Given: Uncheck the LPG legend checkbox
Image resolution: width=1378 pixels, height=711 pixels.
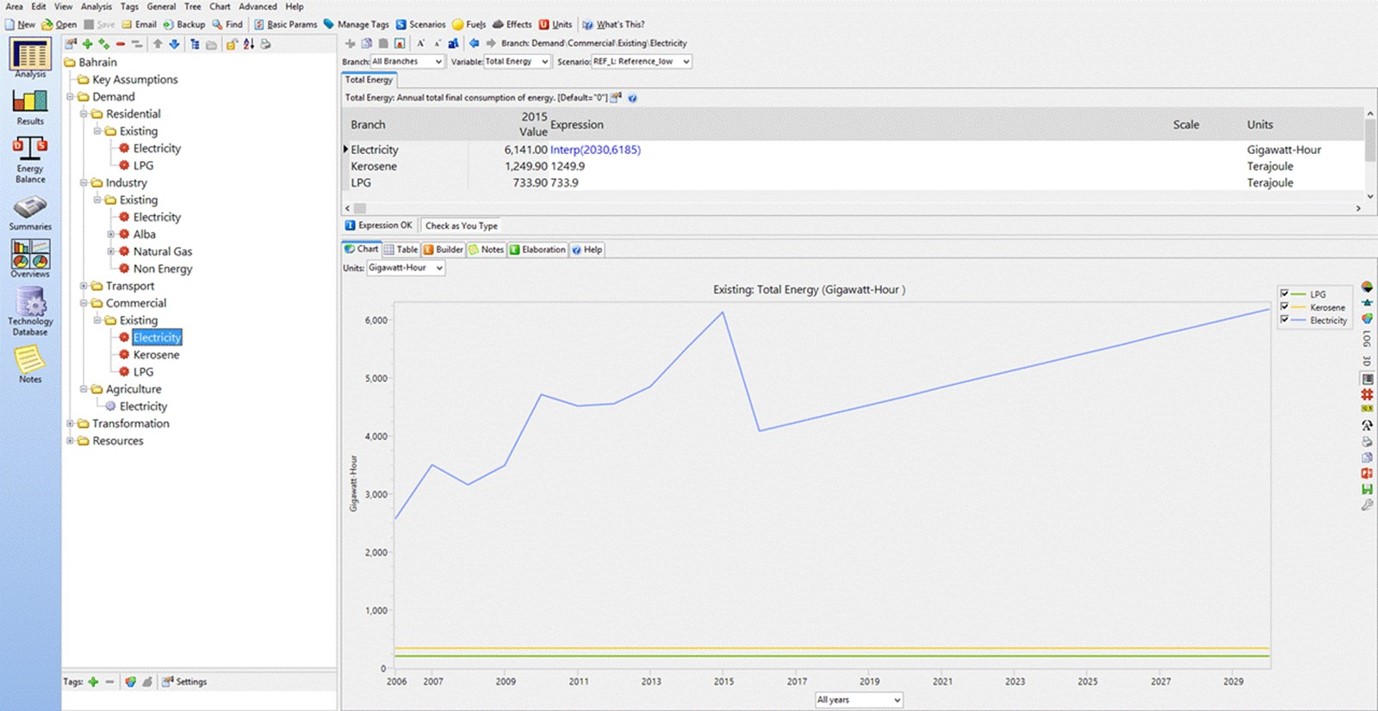Looking at the screenshot, I should point(1285,294).
